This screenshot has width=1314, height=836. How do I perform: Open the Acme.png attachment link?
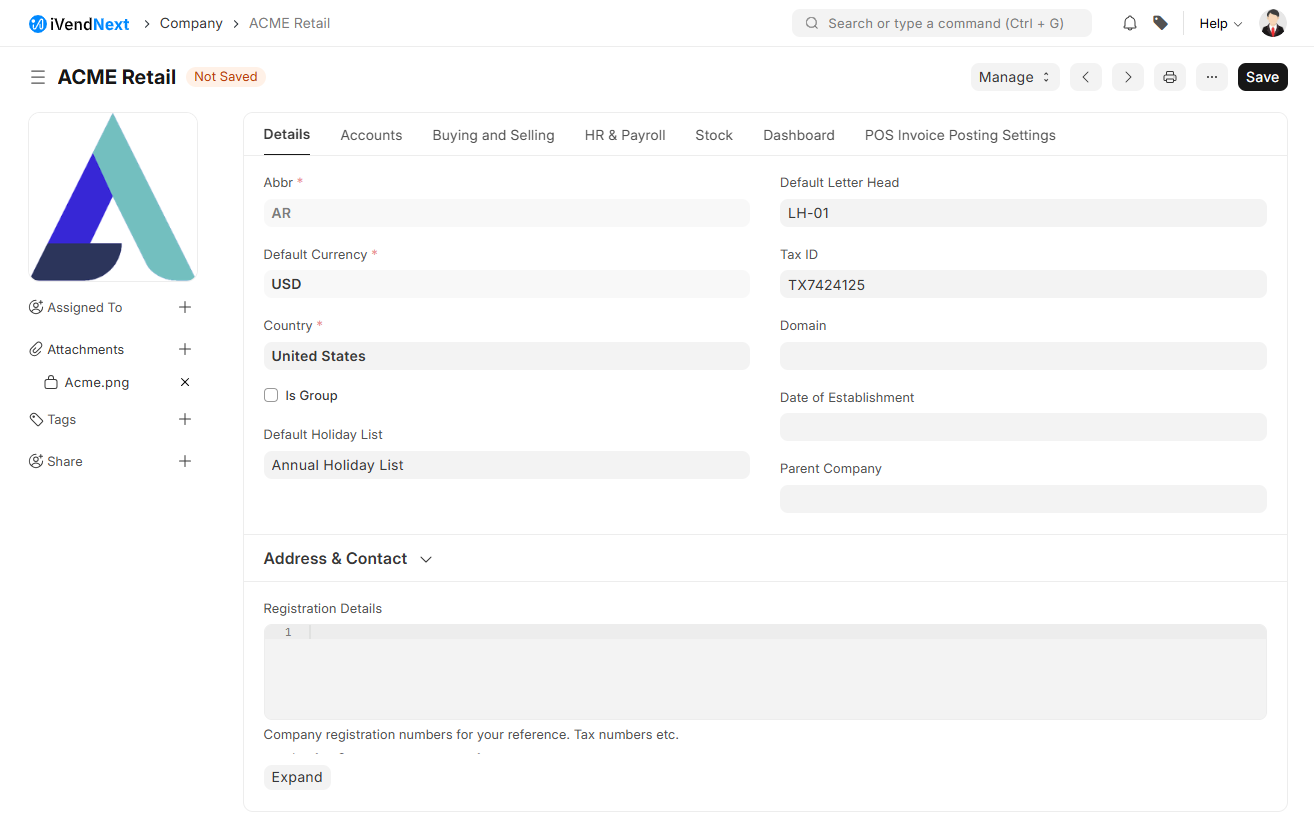tap(97, 382)
